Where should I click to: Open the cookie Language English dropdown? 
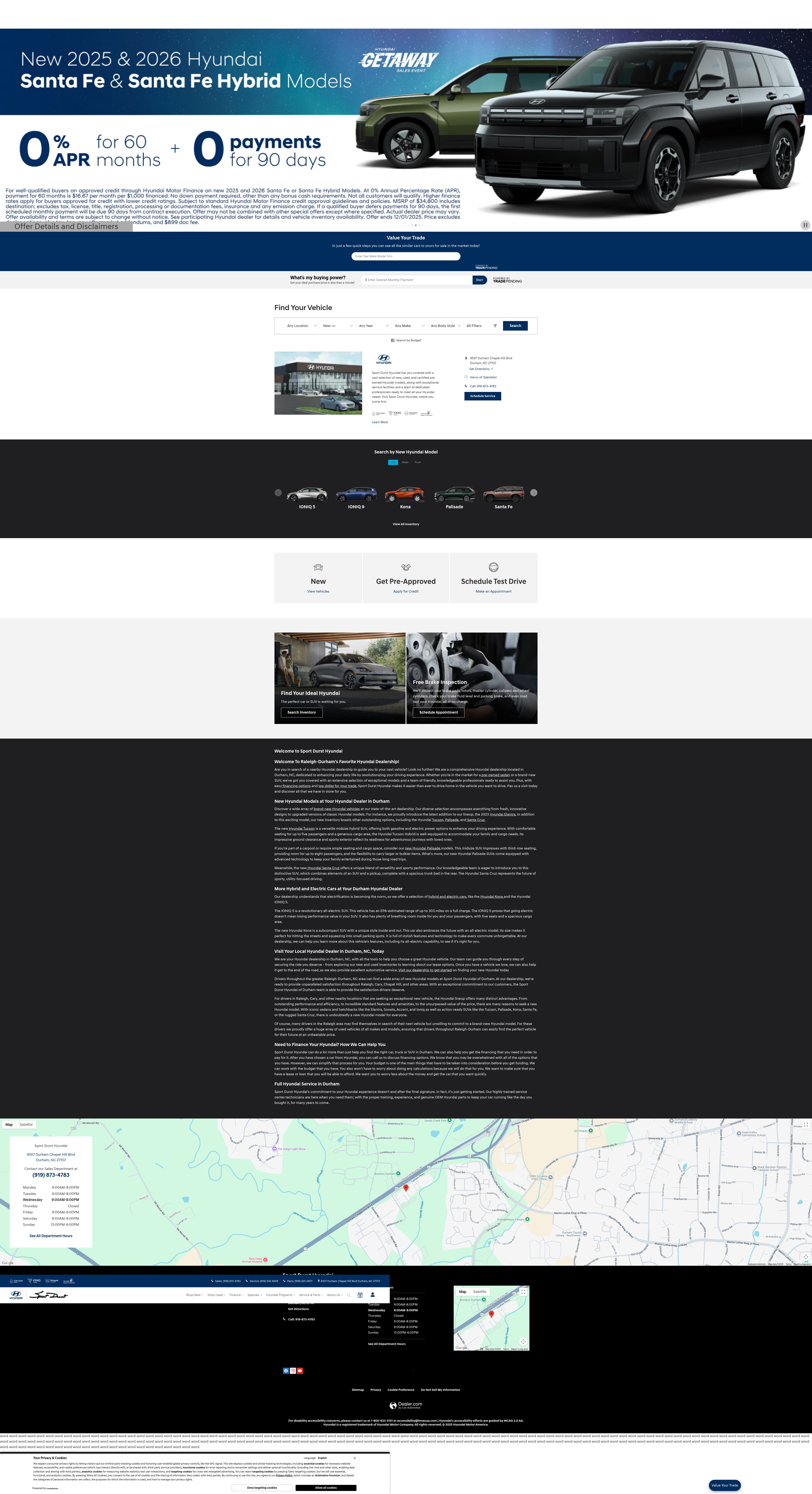[337, 1458]
